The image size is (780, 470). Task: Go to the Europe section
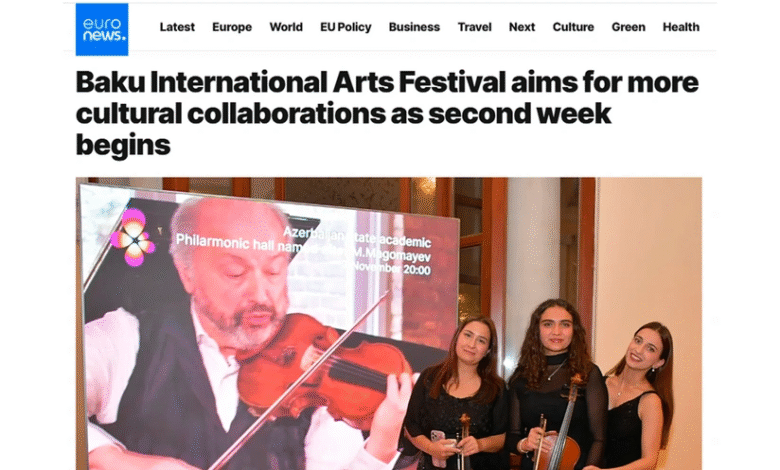232,27
